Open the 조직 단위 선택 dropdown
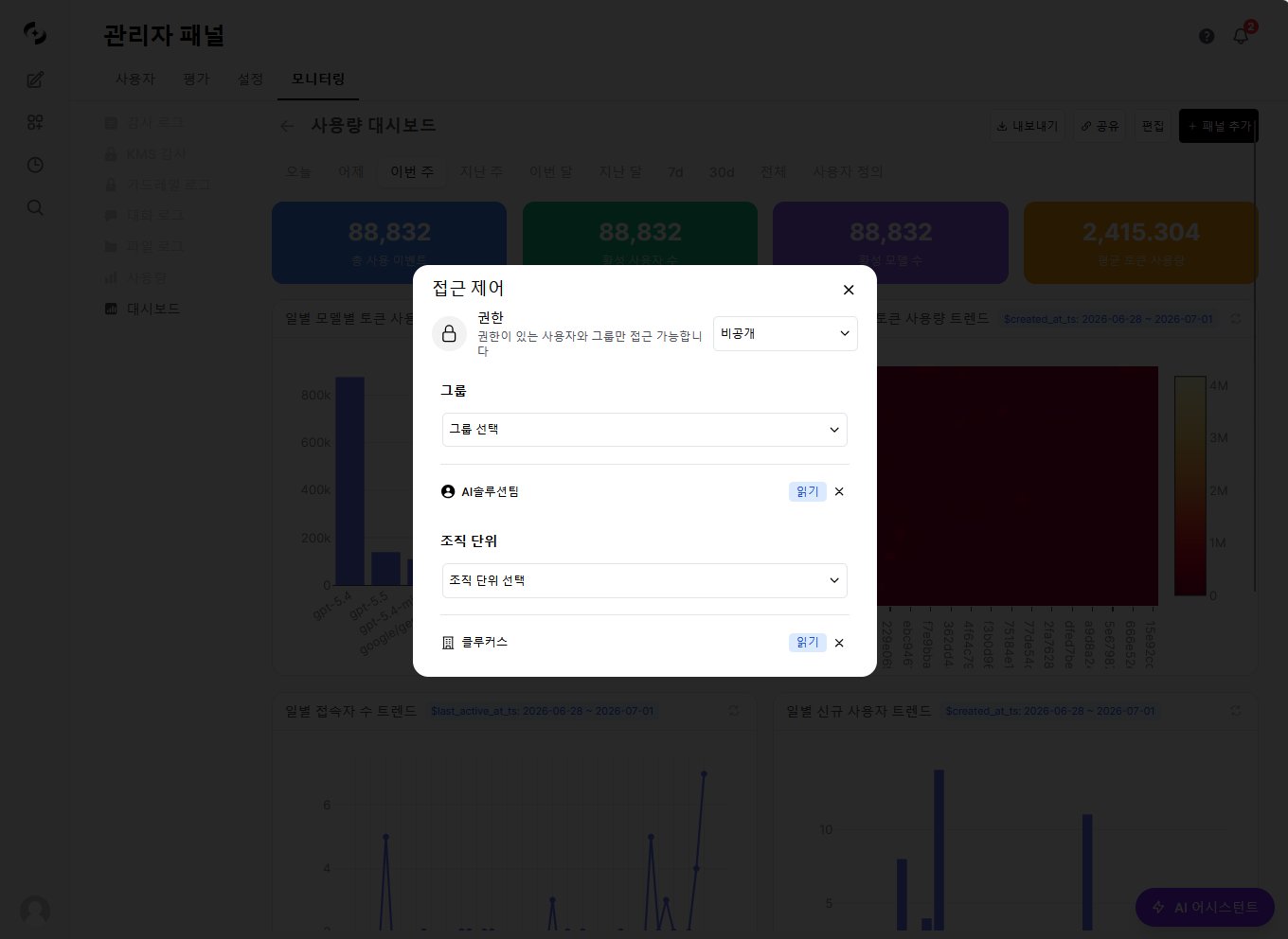1288x939 pixels. coord(644,580)
